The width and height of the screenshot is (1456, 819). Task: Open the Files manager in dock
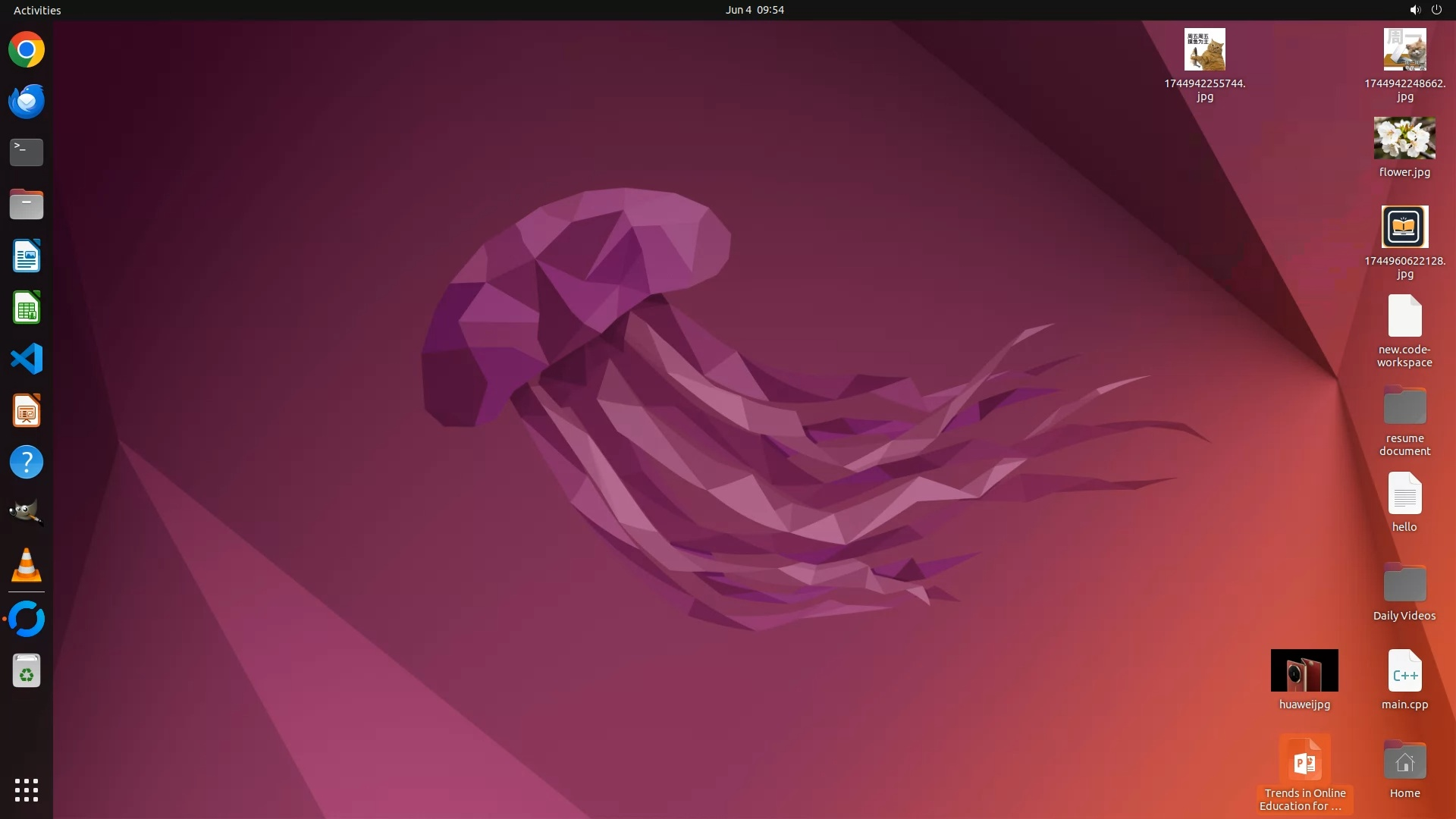tap(27, 204)
